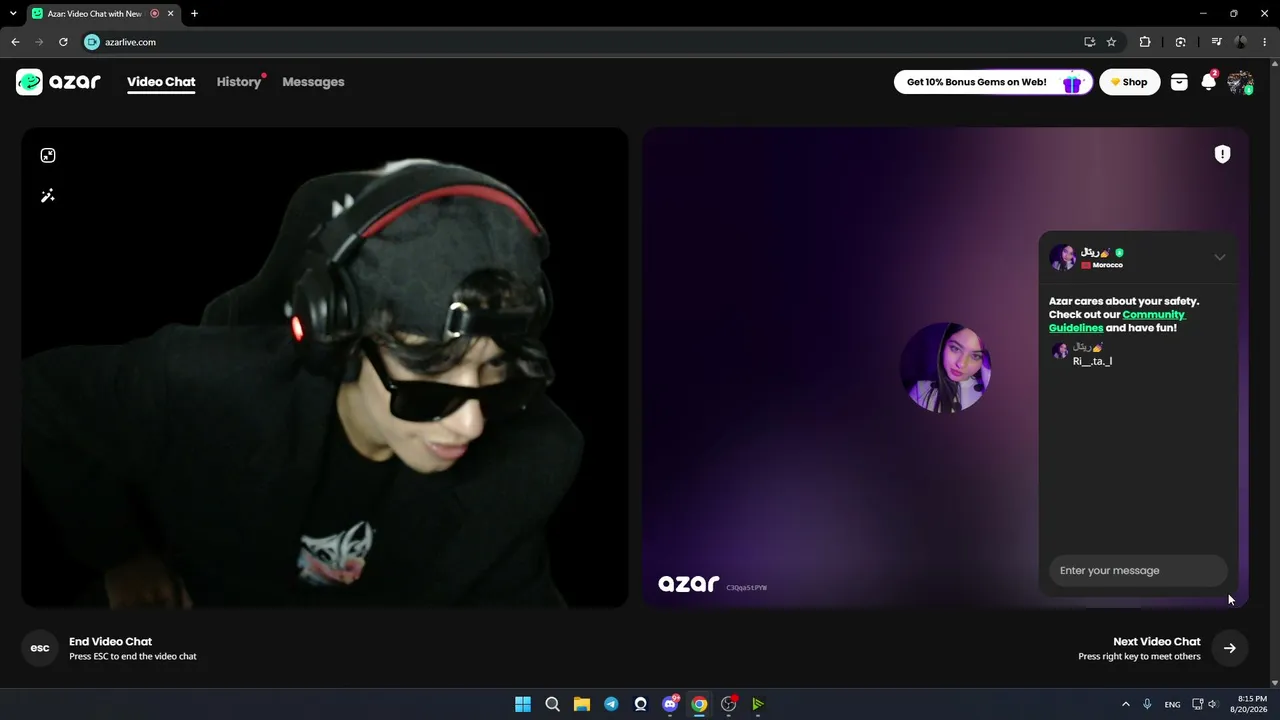Open Telegram from the taskbar

pyautogui.click(x=611, y=704)
